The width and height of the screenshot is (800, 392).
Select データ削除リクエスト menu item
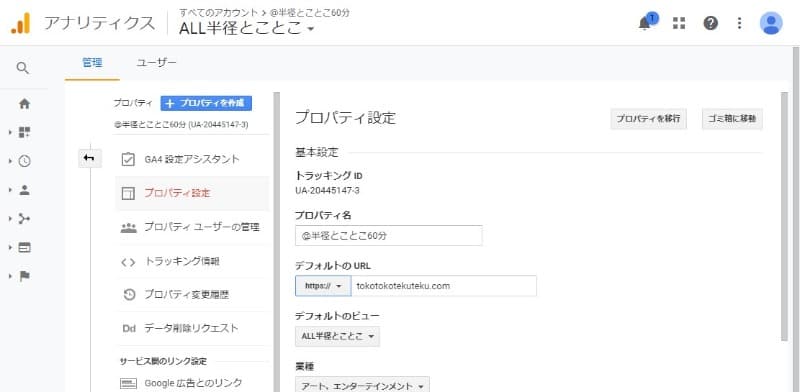192,328
